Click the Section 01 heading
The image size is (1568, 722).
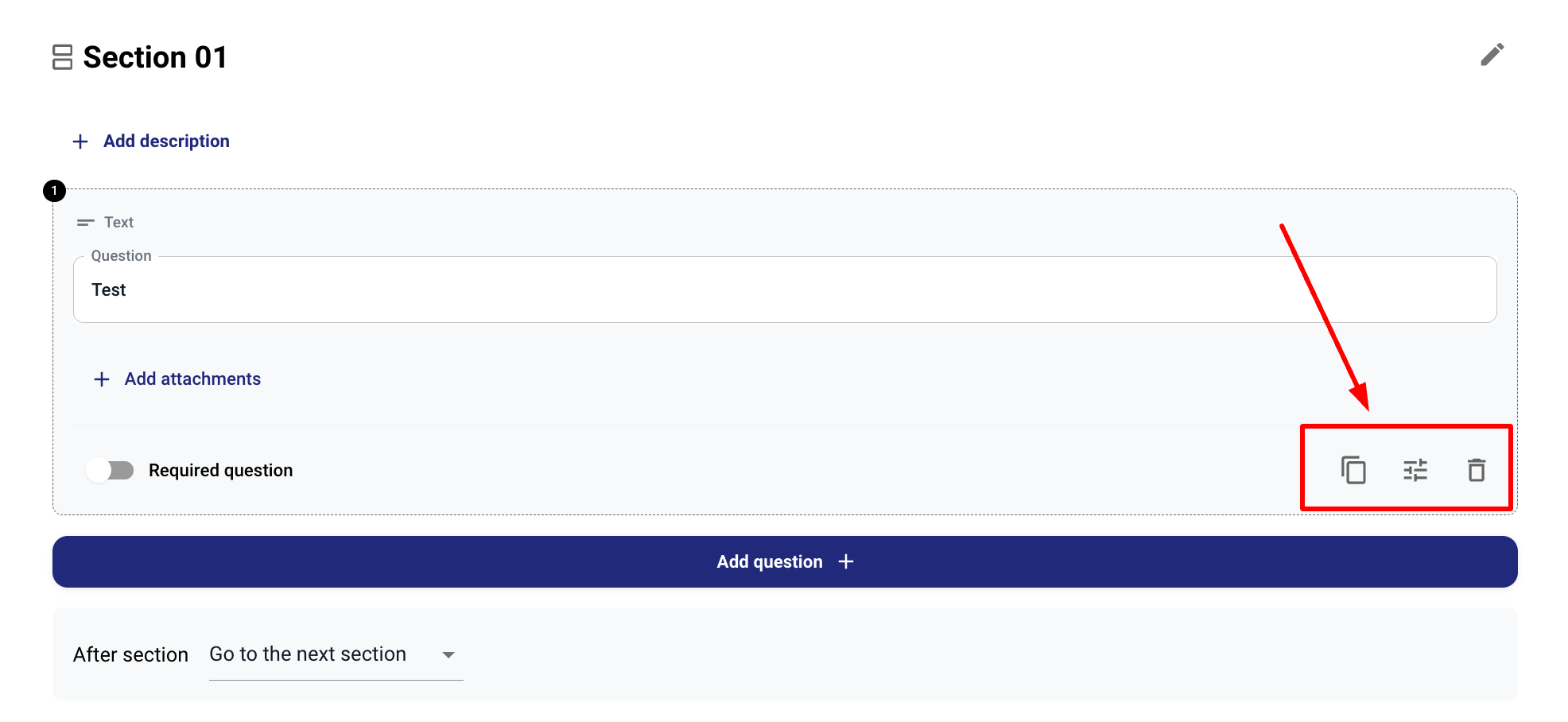click(155, 57)
